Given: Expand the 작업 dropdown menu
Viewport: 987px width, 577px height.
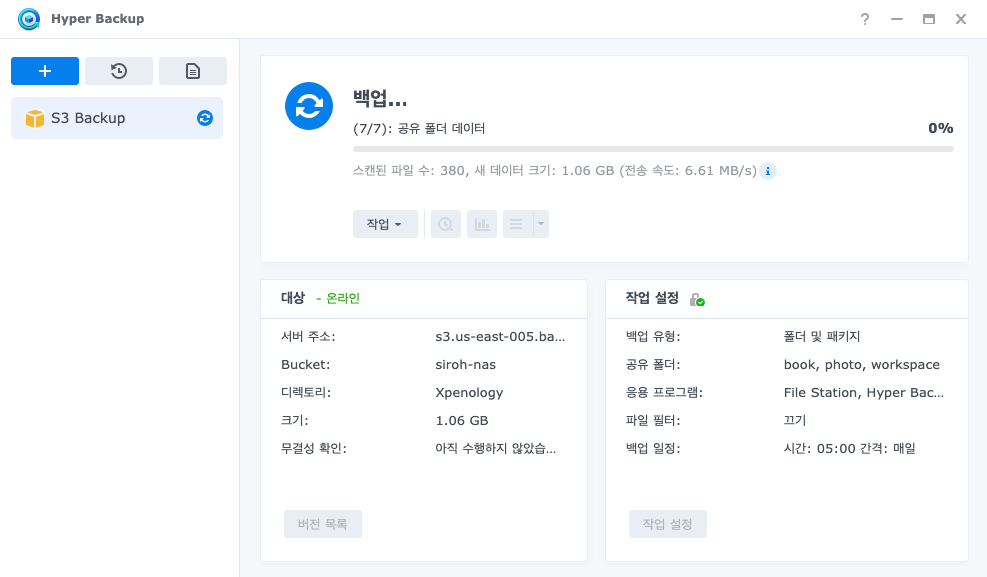Looking at the screenshot, I should click(385, 224).
